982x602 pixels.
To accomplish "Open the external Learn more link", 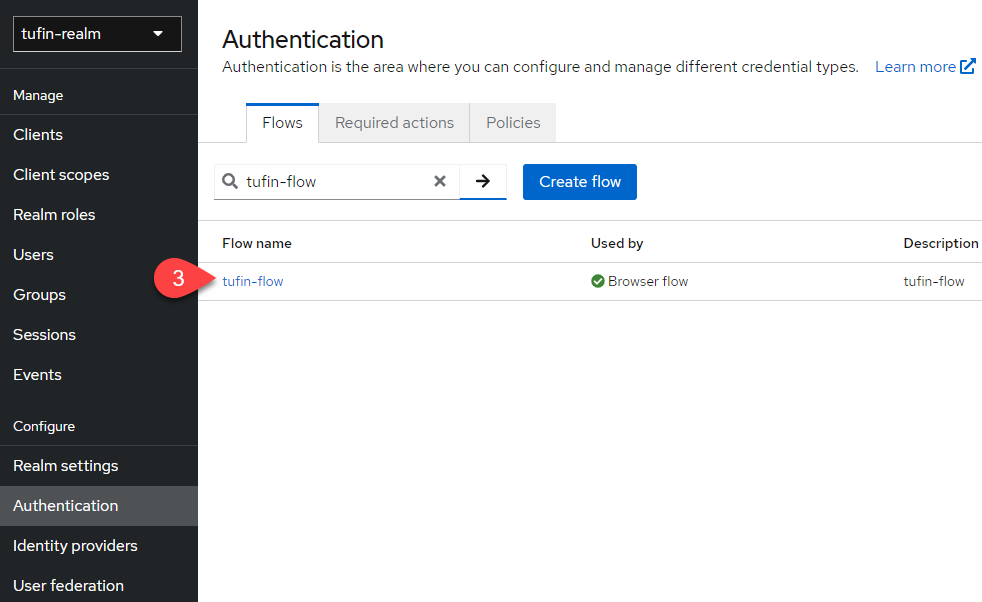I will (x=924, y=67).
